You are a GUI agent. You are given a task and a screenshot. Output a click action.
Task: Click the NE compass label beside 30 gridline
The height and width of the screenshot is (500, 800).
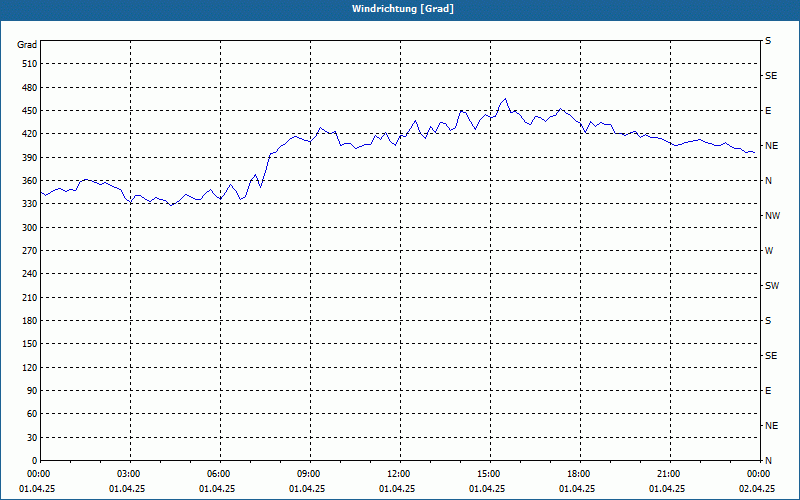coord(771,426)
